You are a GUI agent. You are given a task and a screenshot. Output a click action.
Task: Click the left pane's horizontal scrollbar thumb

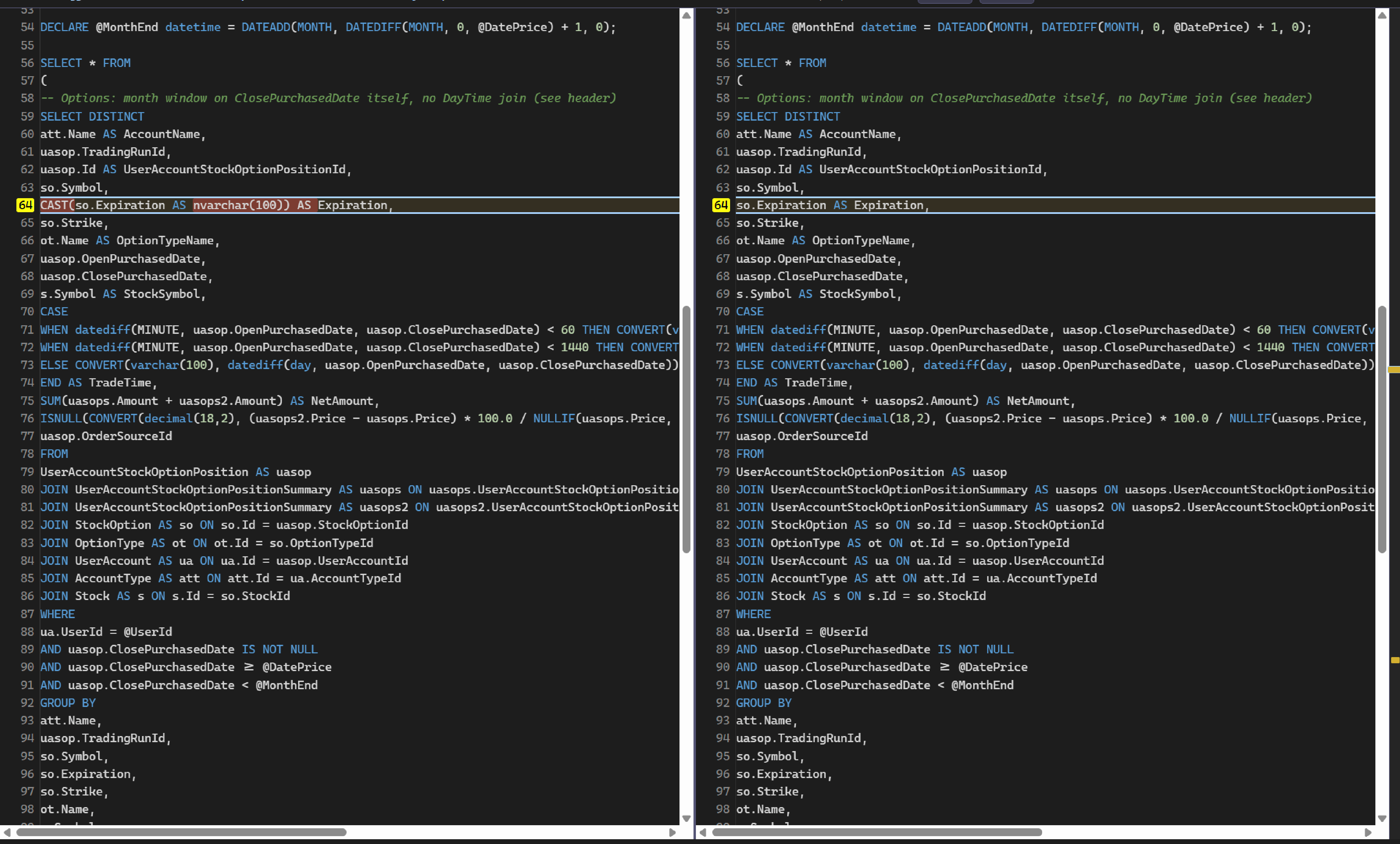pyautogui.click(x=181, y=832)
